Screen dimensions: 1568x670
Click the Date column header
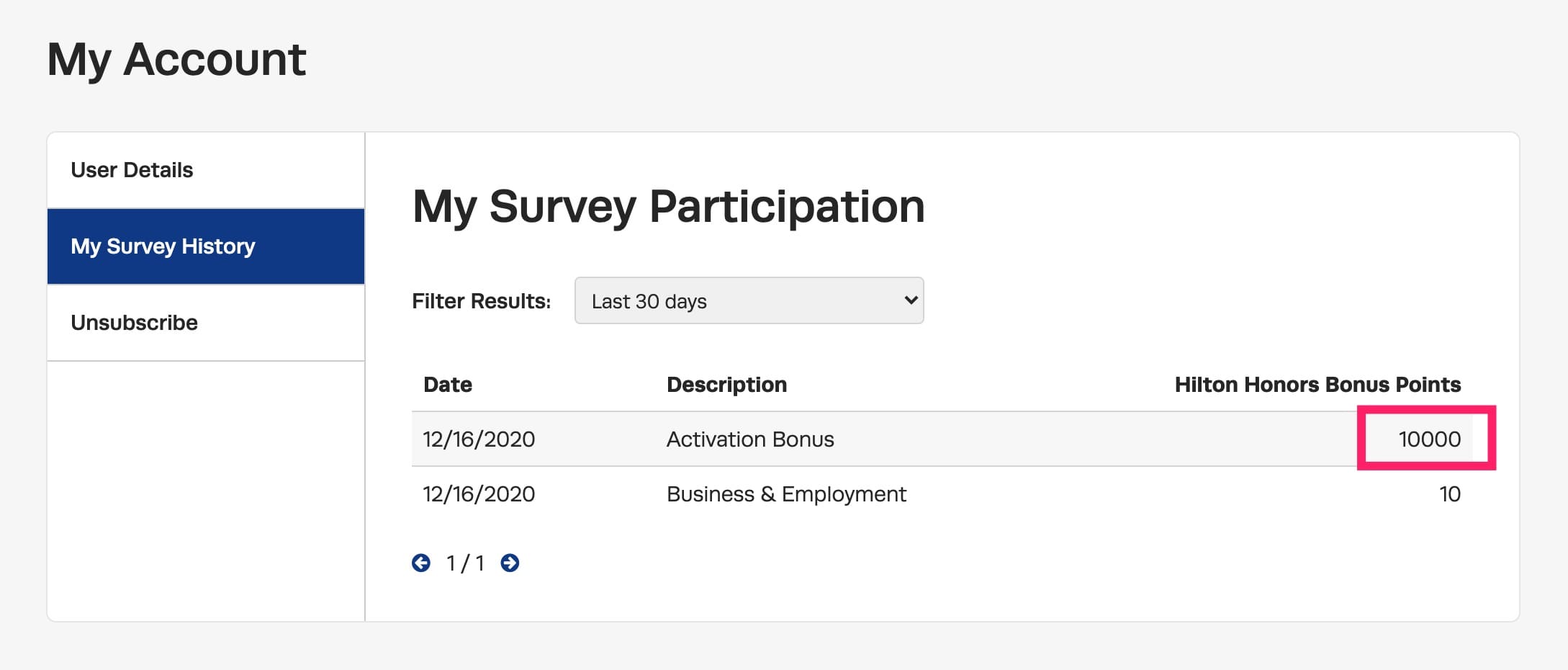tap(448, 385)
